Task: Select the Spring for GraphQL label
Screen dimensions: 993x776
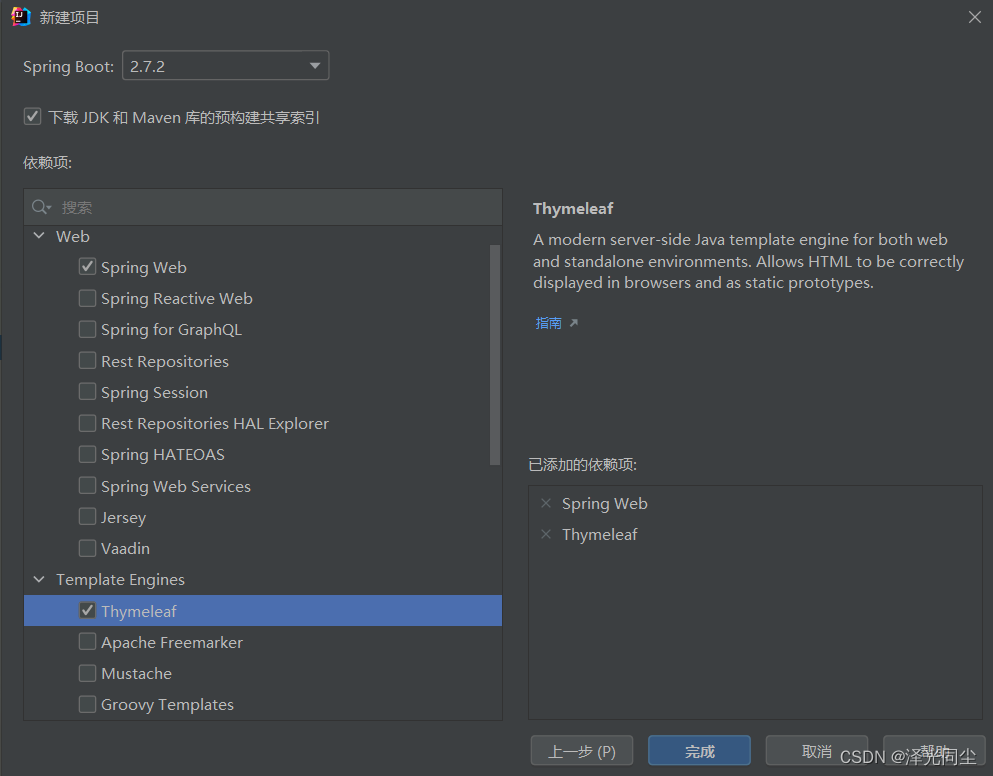Action: click(172, 329)
